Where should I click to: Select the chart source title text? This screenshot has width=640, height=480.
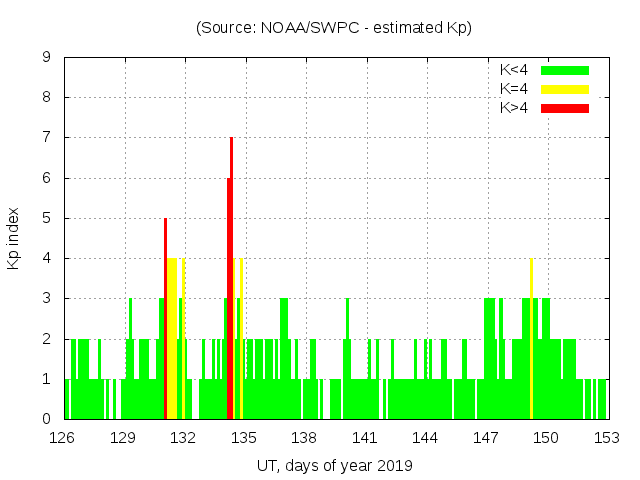tap(334, 28)
